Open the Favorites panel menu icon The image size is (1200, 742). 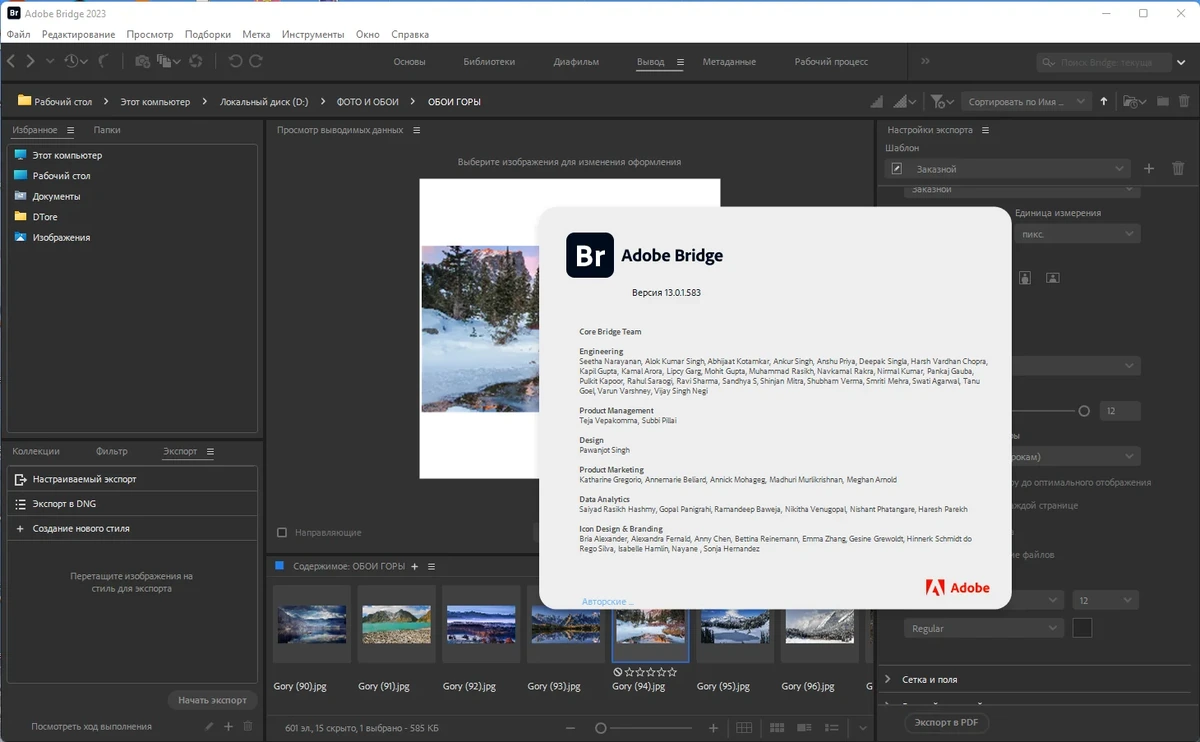70,130
